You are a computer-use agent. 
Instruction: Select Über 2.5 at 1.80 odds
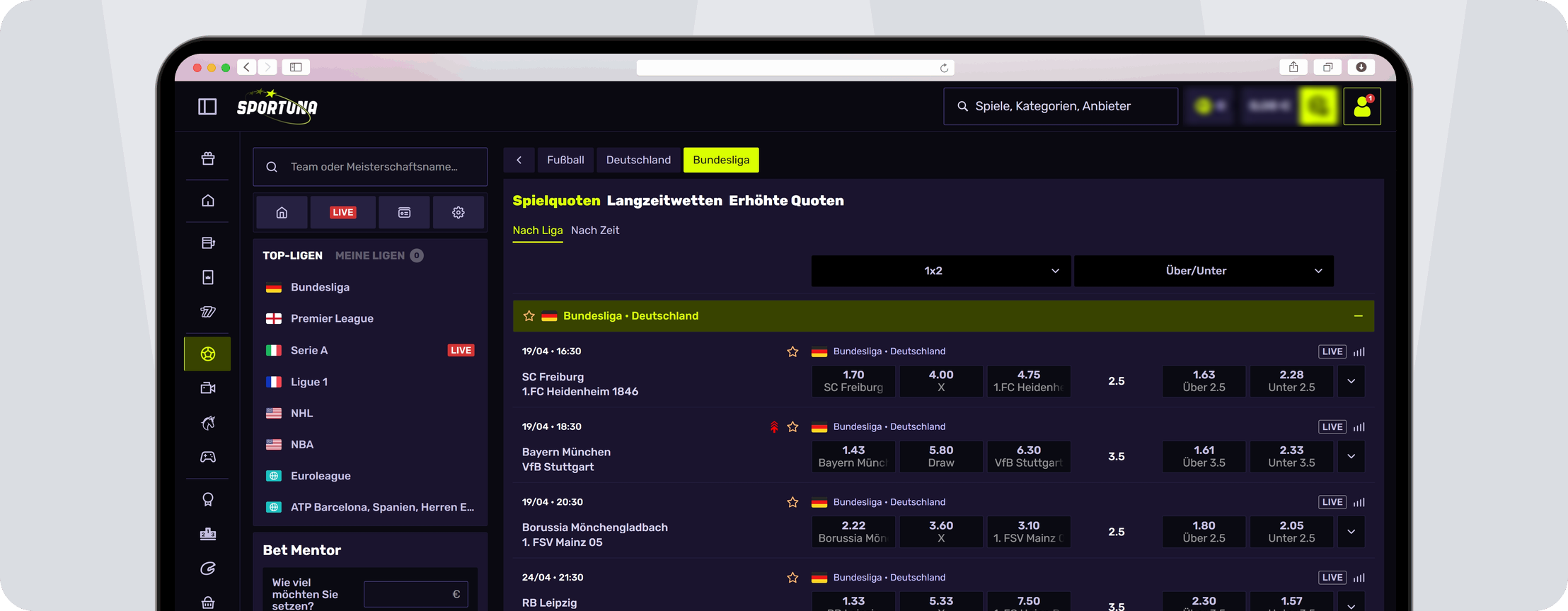tap(1204, 532)
